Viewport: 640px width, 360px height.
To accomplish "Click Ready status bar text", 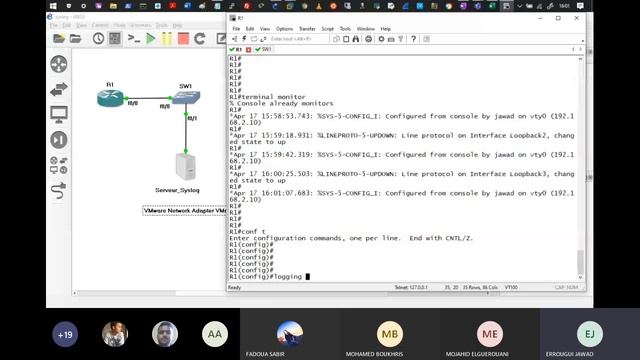I will point(235,287).
